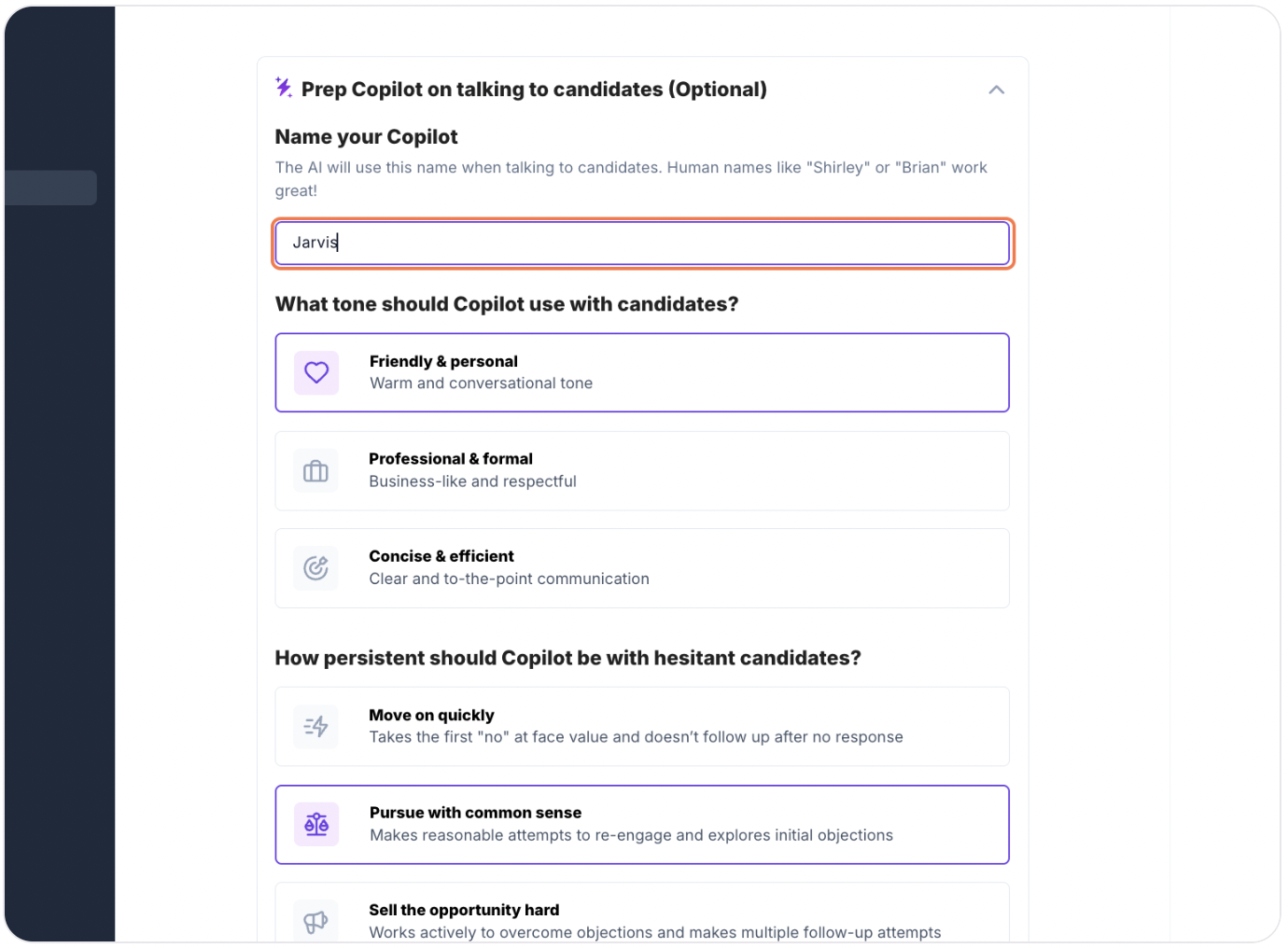The height and width of the screenshot is (948, 1288).
Task: Choose Pursue with common sense option
Action: (642, 825)
